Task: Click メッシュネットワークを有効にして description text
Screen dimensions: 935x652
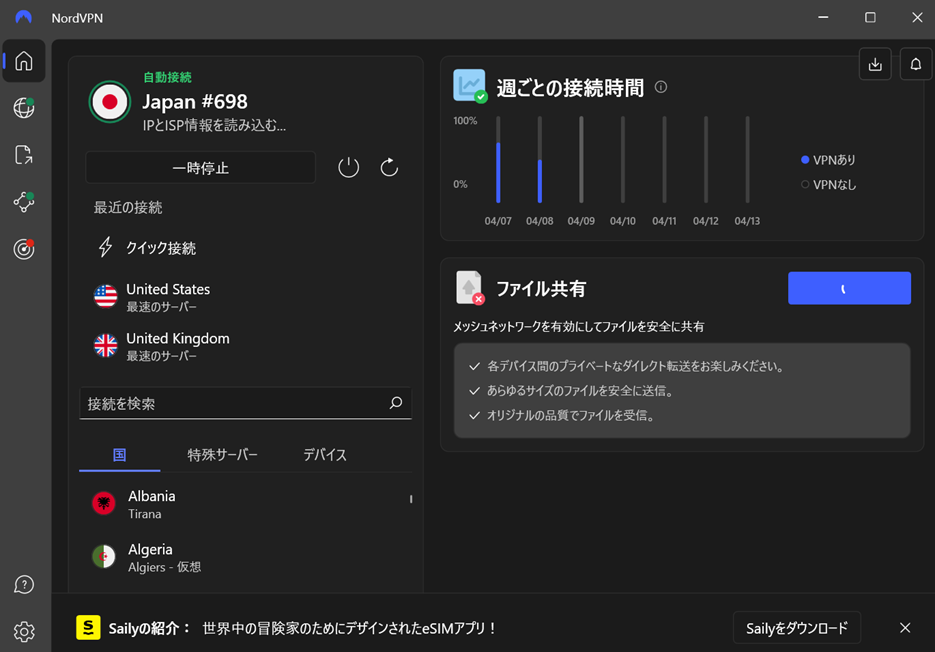Action: pos(578,326)
